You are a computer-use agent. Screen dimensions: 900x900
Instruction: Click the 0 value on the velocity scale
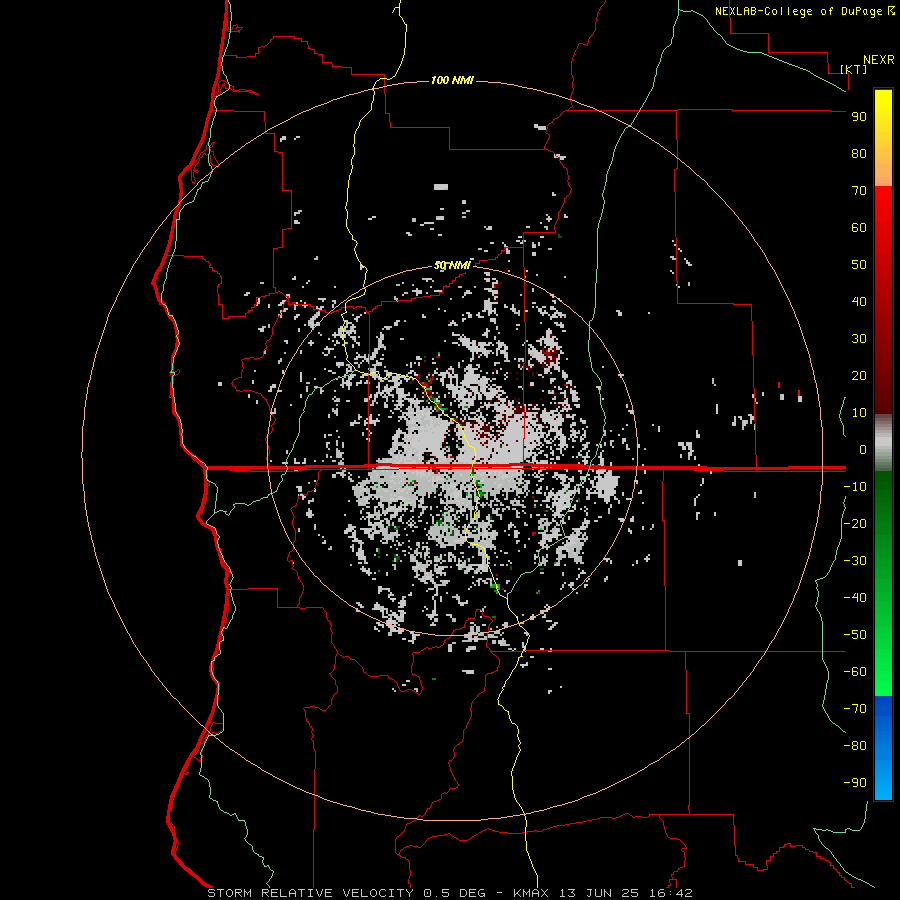[x=863, y=449]
